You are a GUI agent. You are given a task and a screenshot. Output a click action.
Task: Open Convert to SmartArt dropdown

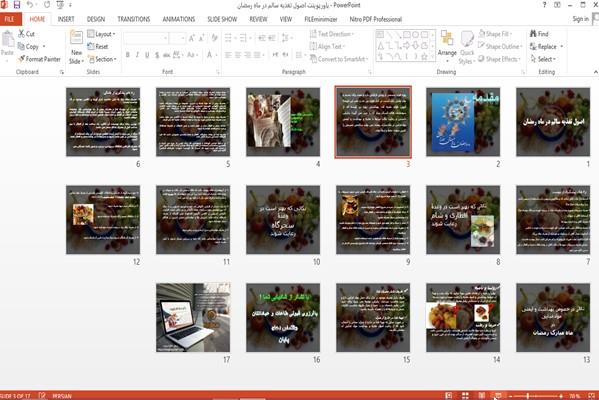tap(339, 59)
